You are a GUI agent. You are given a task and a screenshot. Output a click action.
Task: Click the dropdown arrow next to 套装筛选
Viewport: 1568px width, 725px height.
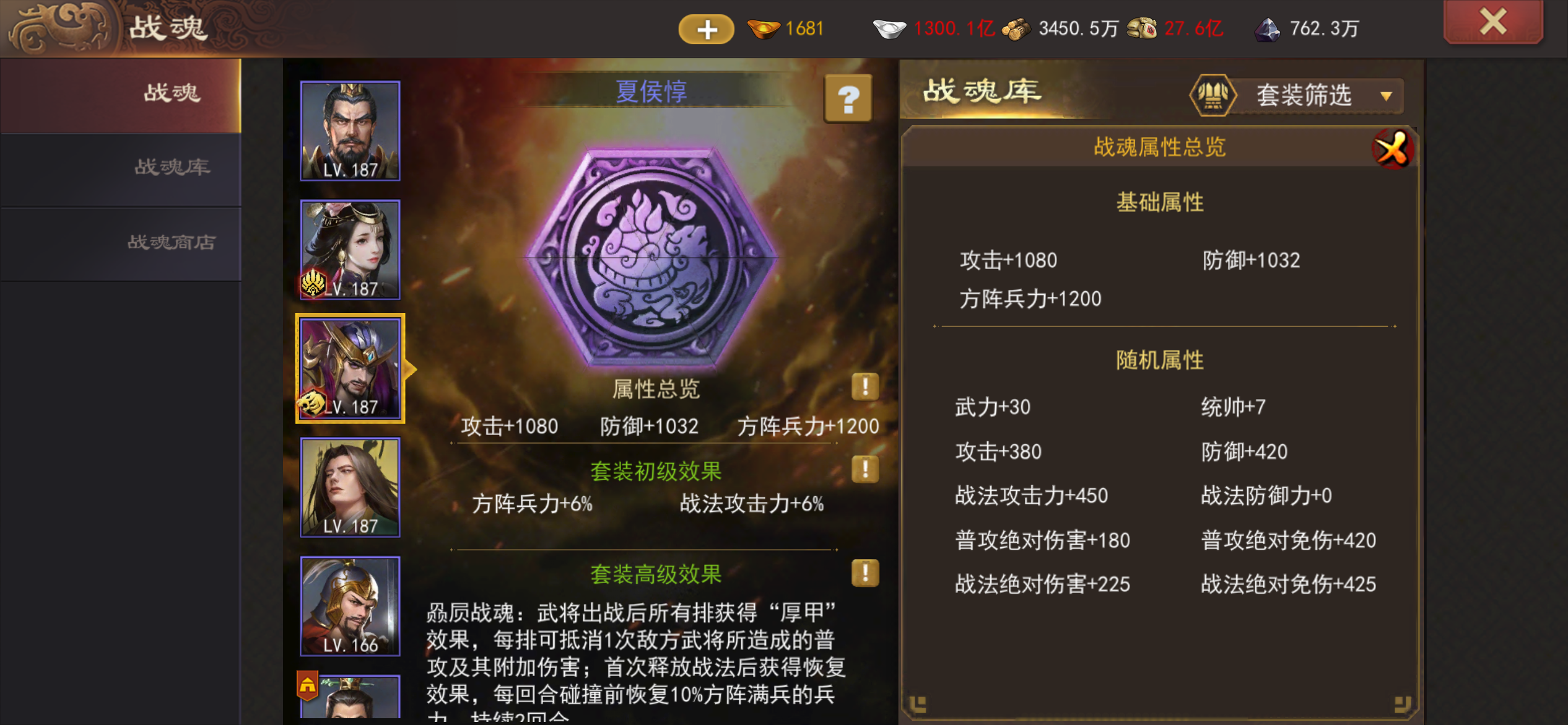point(1386,97)
